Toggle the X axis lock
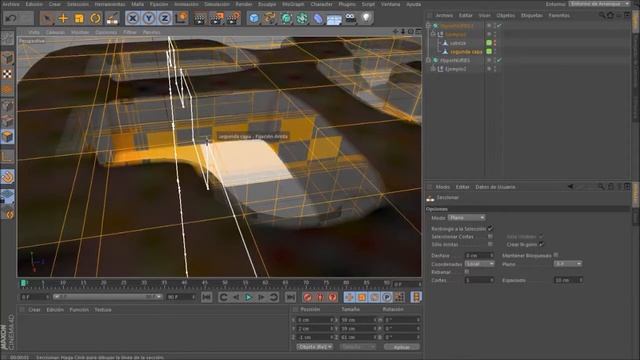Image resolution: width=640 pixels, height=360 pixels. (132, 18)
